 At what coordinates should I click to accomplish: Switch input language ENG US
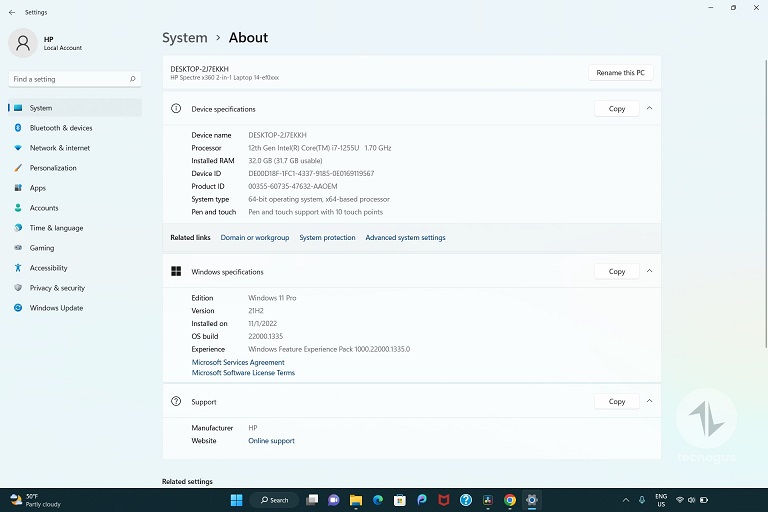pos(661,500)
